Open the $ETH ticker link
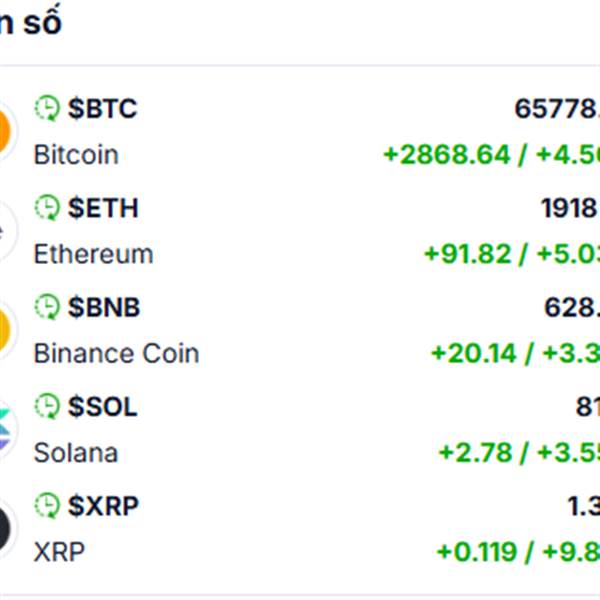Screen dimensions: 600x600 (103, 207)
